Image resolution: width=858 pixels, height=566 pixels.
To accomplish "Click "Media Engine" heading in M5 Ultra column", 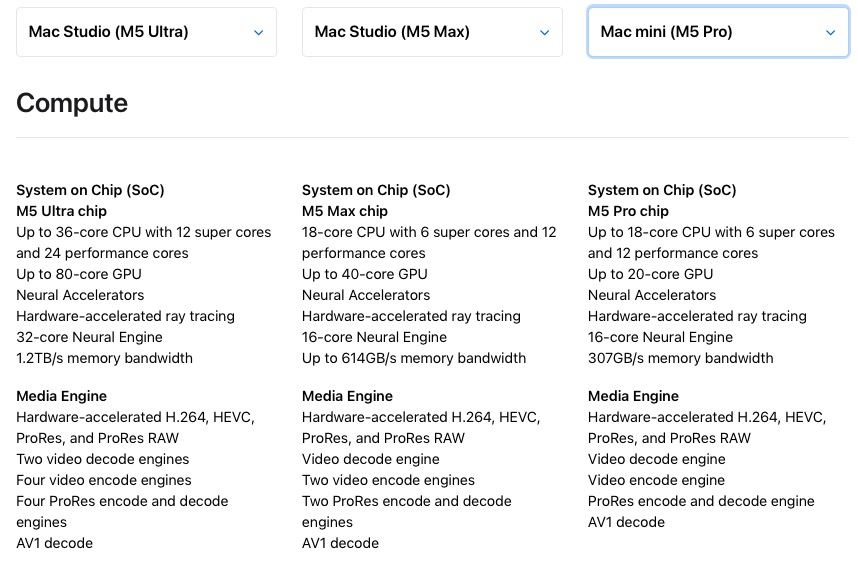I will coord(61,396).
